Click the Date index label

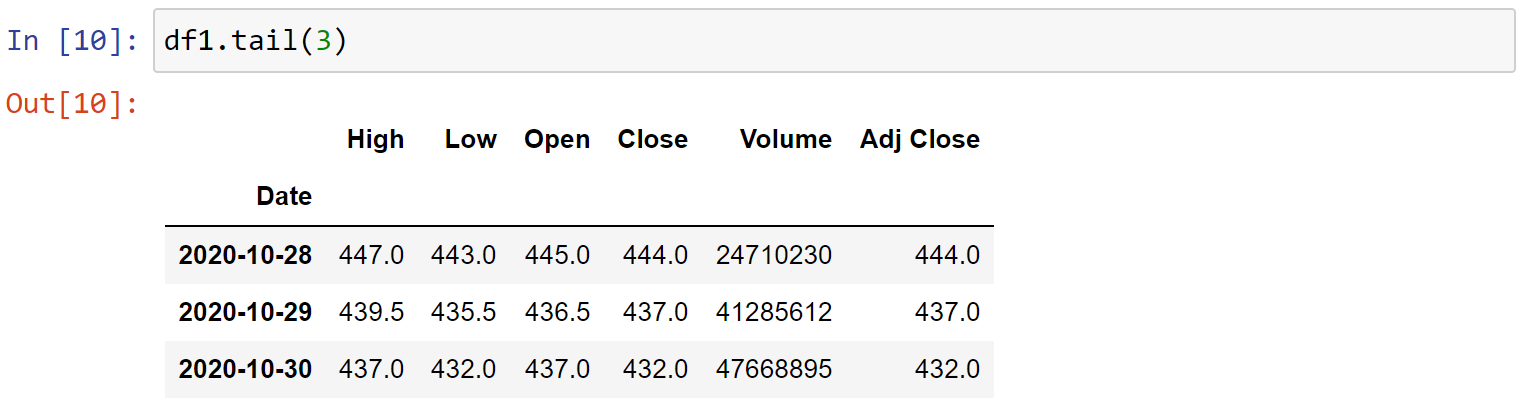click(284, 196)
